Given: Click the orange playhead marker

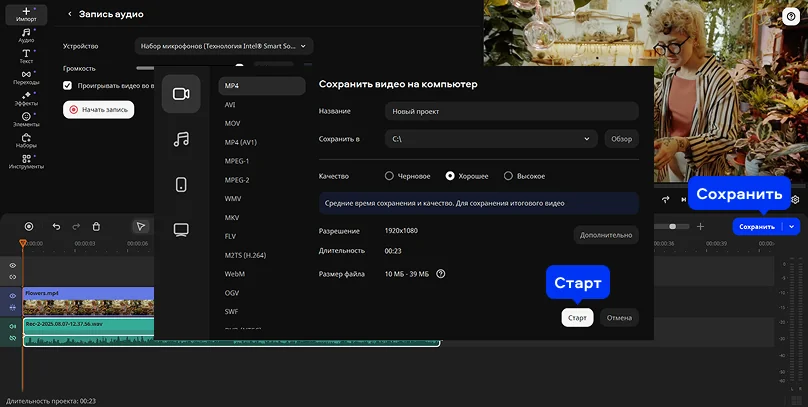Looking at the screenshot, I should tap(23, 242).
